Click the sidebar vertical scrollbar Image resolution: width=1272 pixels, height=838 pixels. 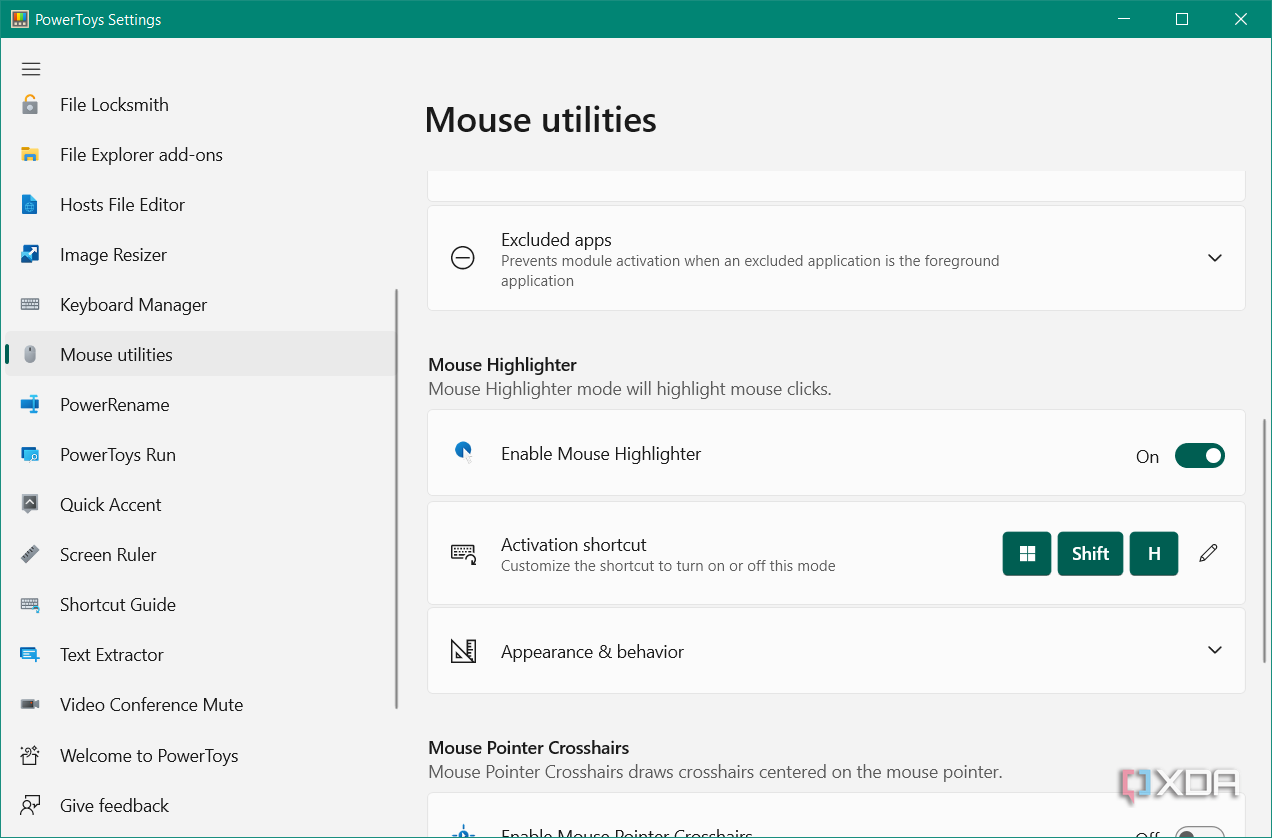pos(397,500)
